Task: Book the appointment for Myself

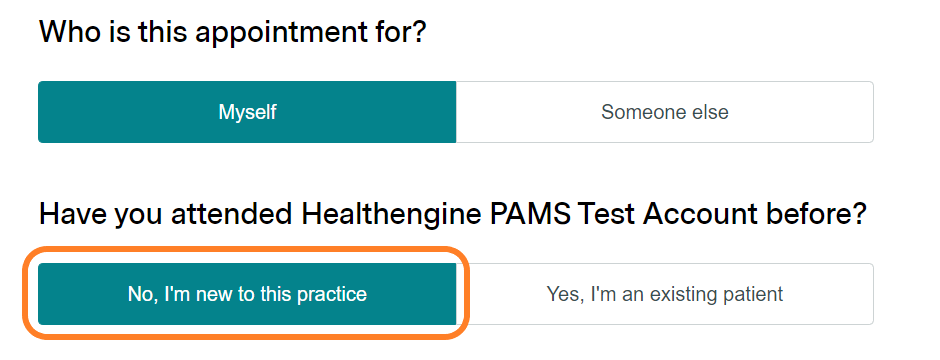Action: 247,112
